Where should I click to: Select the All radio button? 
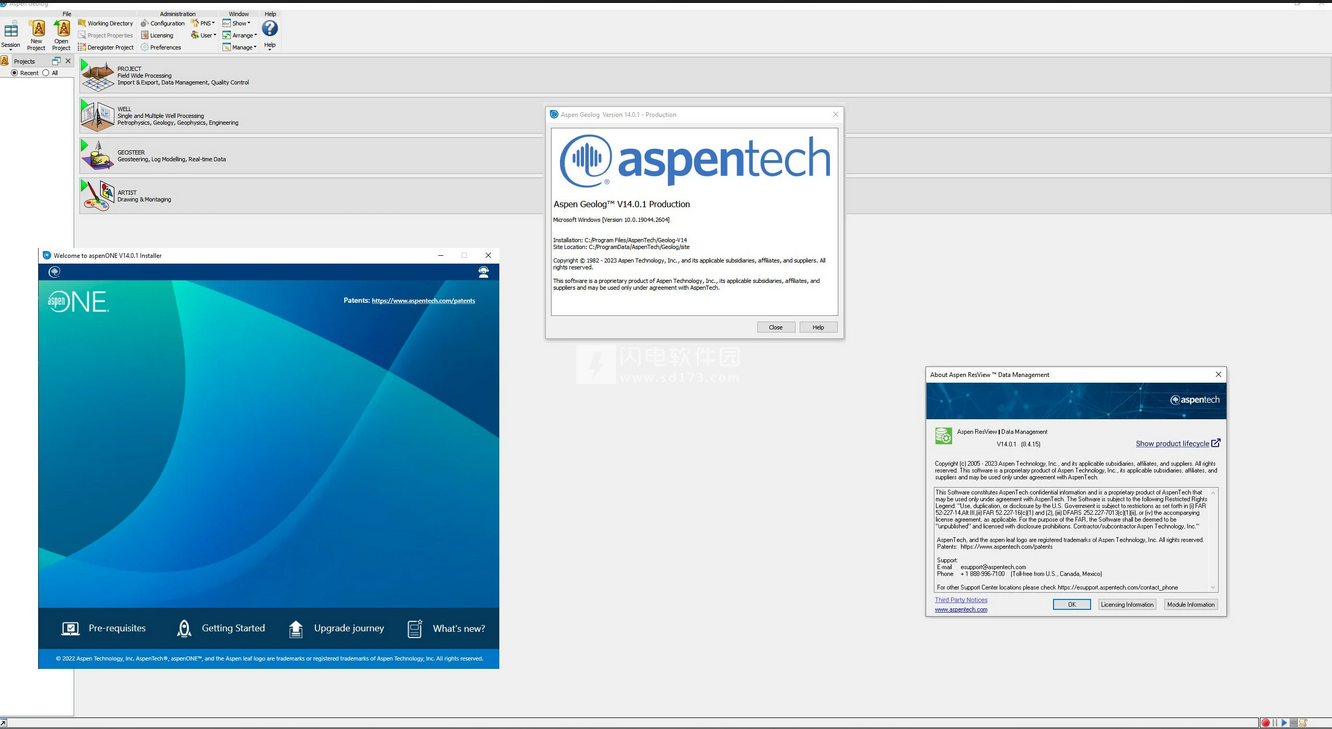tap(45, 73)
